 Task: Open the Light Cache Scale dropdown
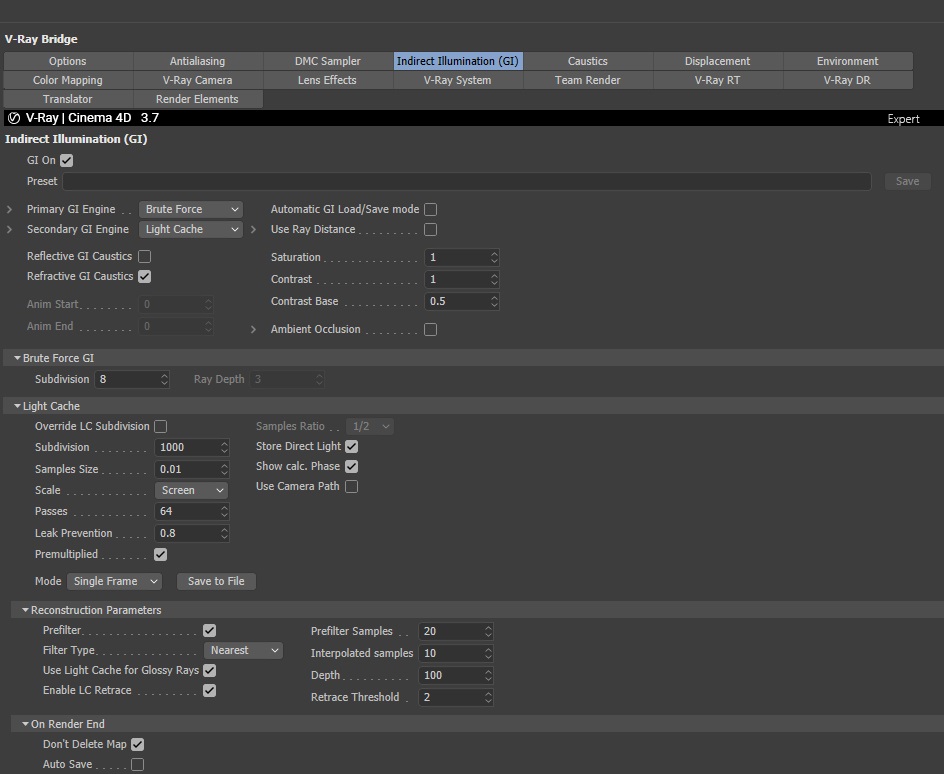(x=191, y=491)
